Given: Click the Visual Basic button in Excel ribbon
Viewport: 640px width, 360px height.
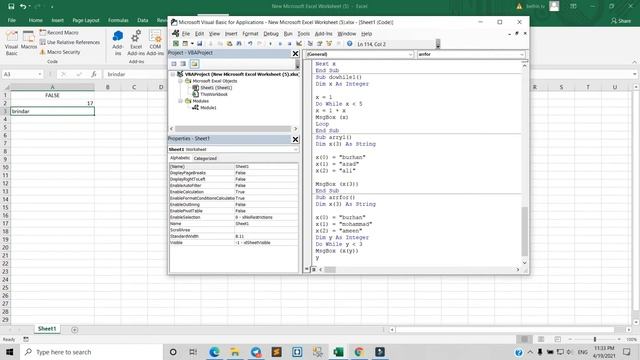Looking at the screenshot, I should click(x=11, y=43).
